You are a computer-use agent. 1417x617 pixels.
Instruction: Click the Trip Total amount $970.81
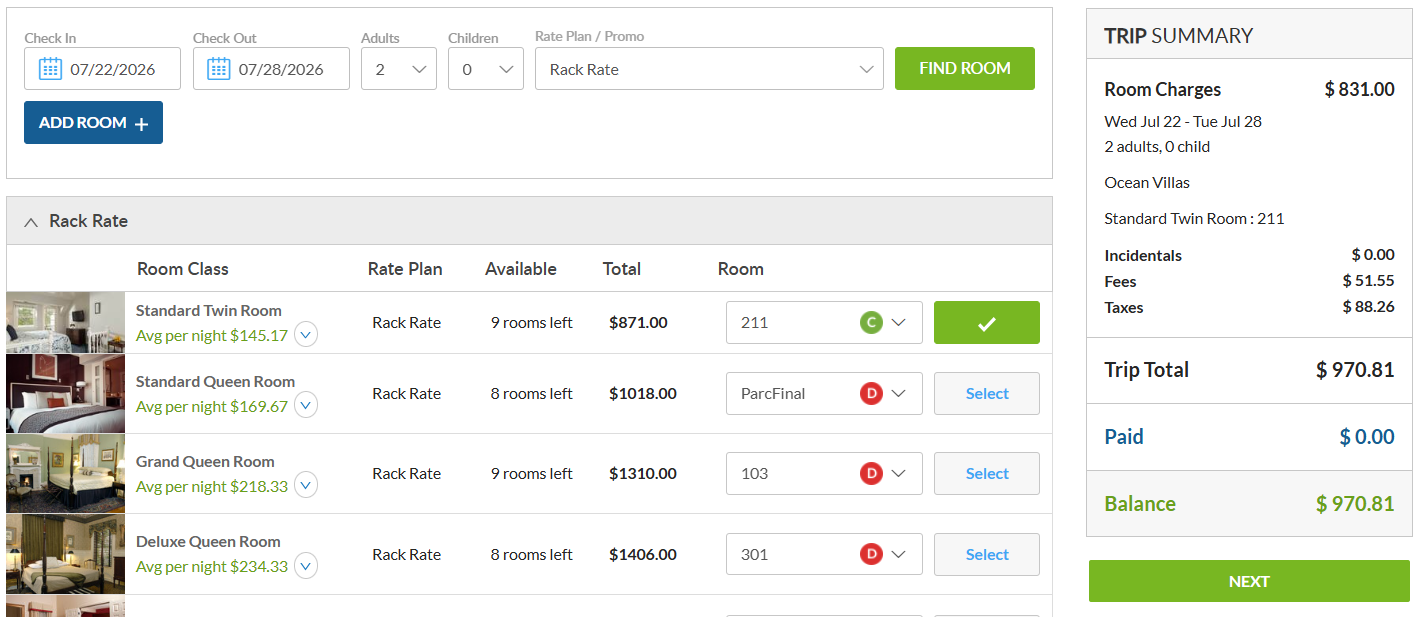[1355, 370]
